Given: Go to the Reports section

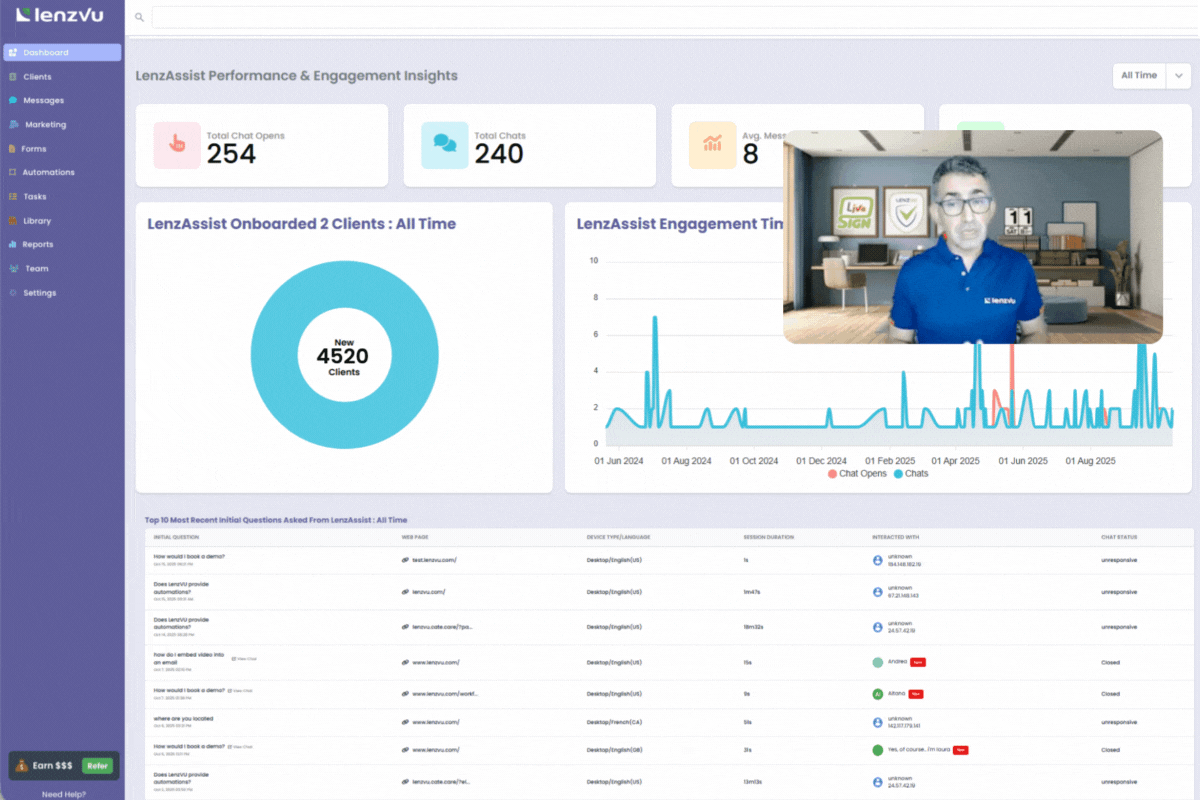Looking at the screenshot, I should 38,245.
